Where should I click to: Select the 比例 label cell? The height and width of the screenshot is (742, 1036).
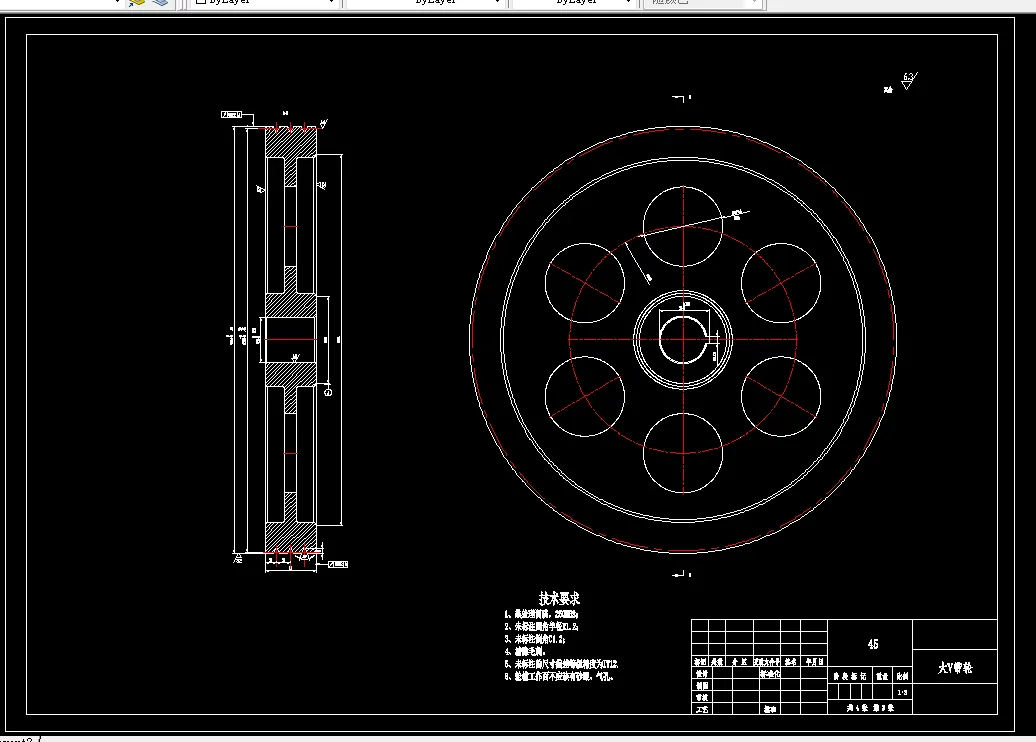[x=903, y=676]
